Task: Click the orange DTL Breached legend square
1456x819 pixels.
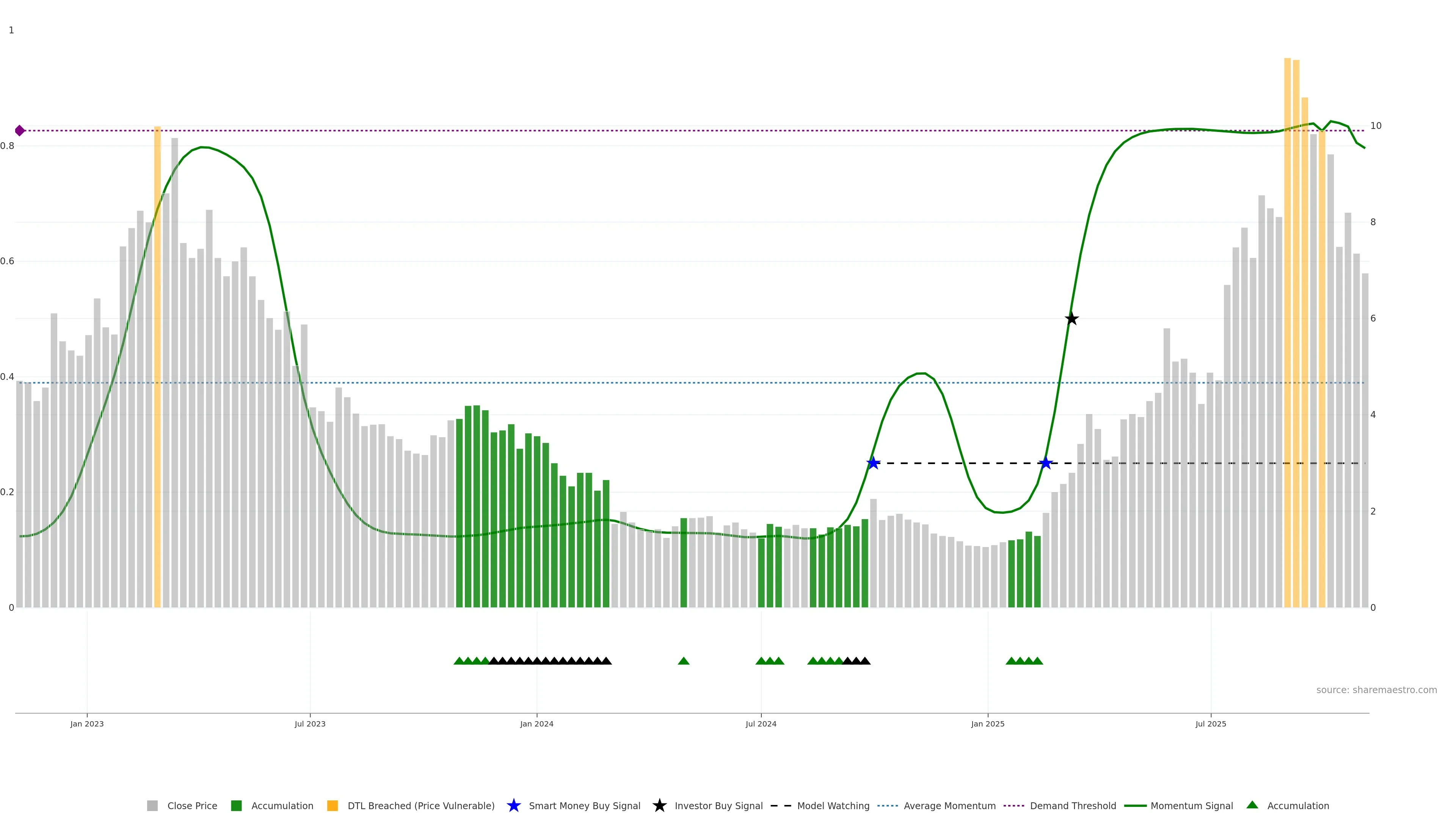Action: 333,805
